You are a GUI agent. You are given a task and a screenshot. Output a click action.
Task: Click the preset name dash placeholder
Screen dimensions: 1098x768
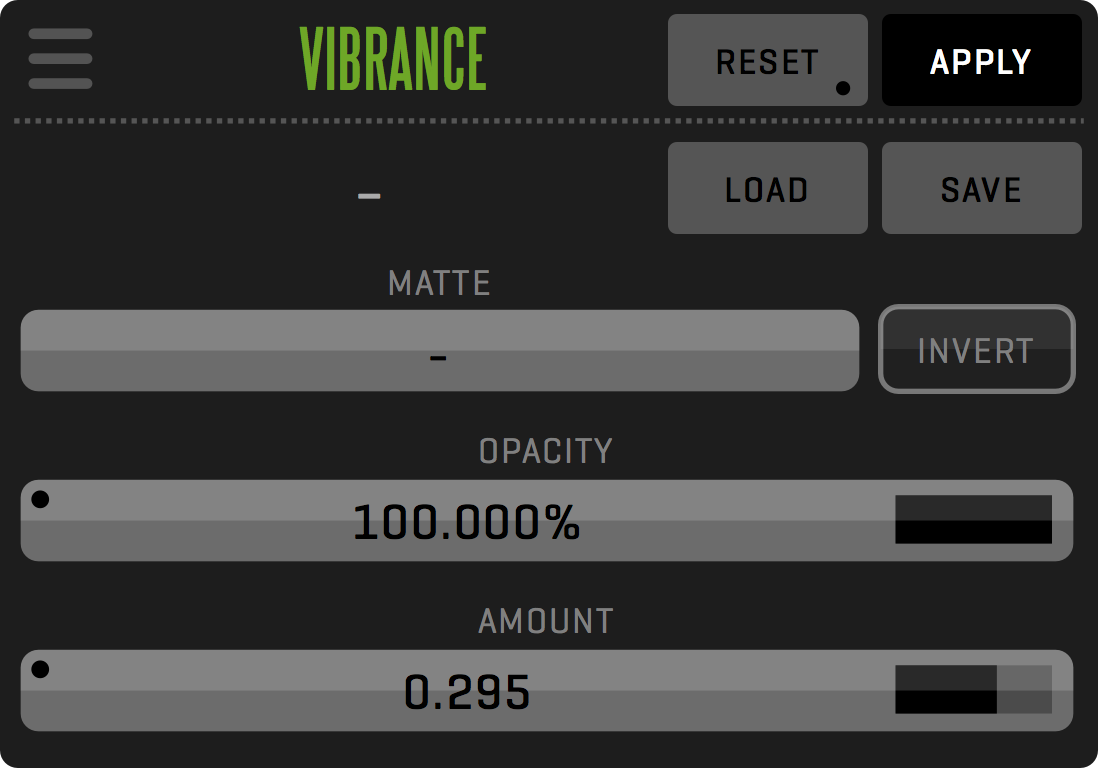click(369, 195)
